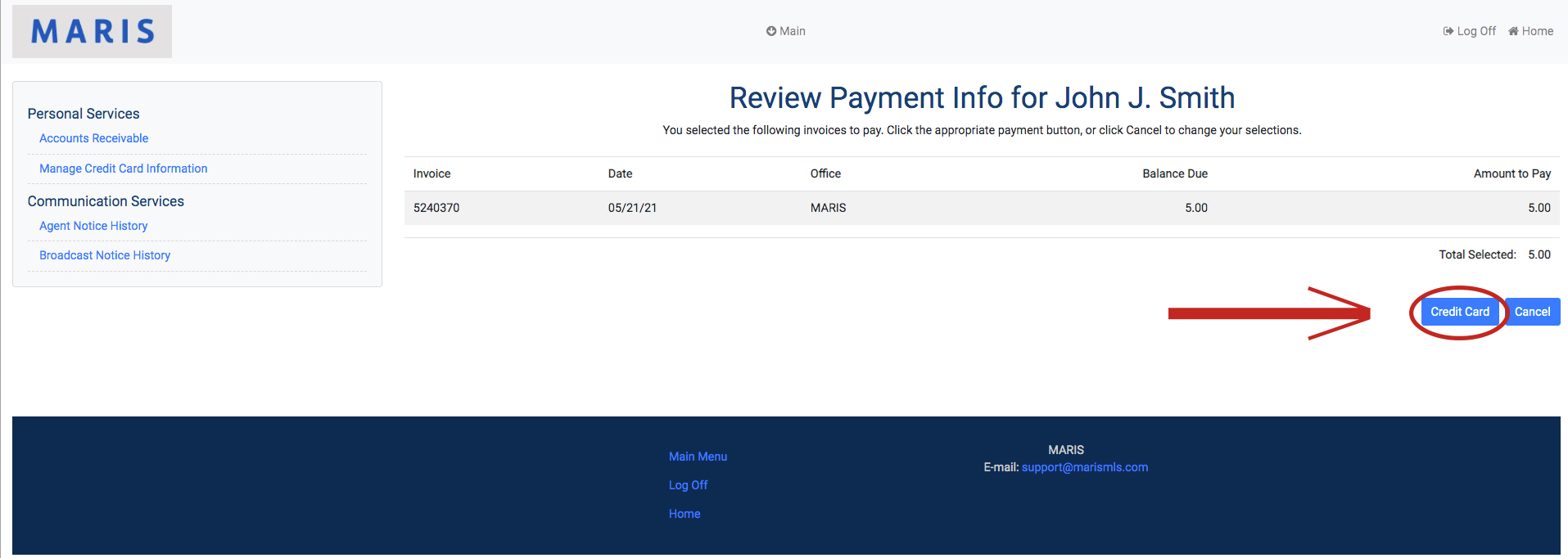1568x558 pixels.
Task: Click the footer Log Off link
Action: pos(688,485)
